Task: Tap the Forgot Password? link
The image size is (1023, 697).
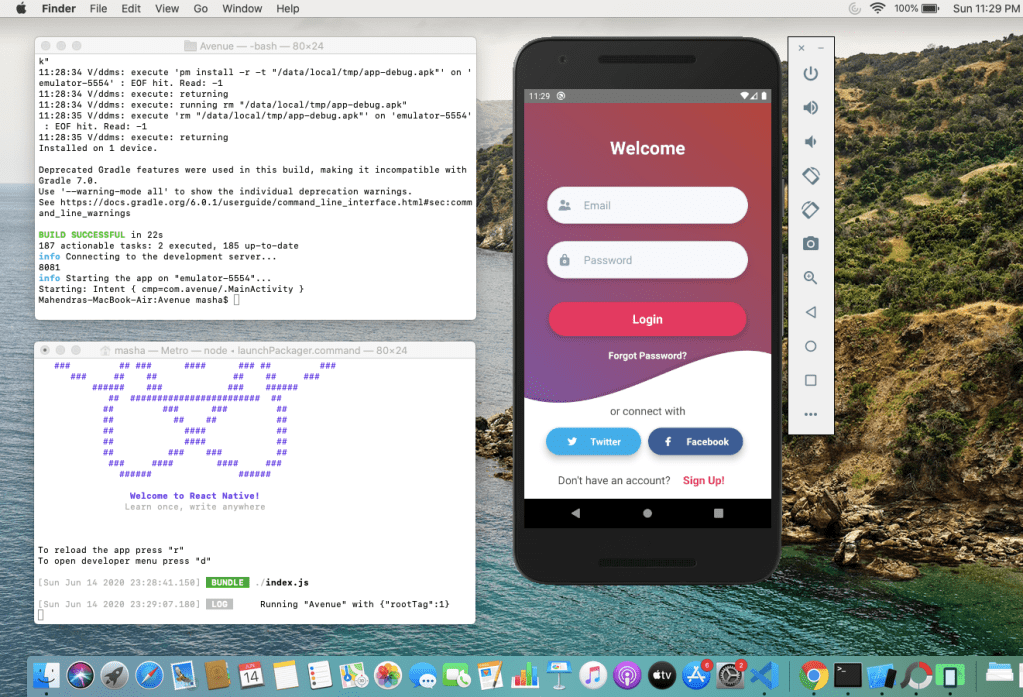Action: point(647,356)
